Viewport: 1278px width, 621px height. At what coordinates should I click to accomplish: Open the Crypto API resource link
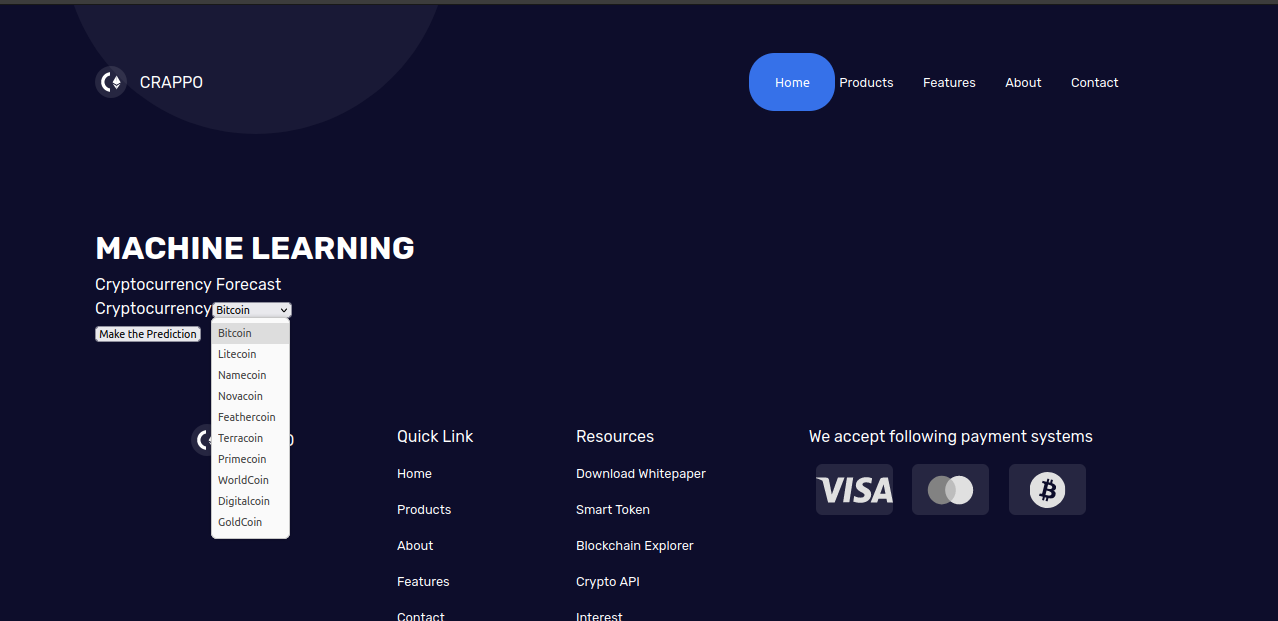[x=608, y=582]
